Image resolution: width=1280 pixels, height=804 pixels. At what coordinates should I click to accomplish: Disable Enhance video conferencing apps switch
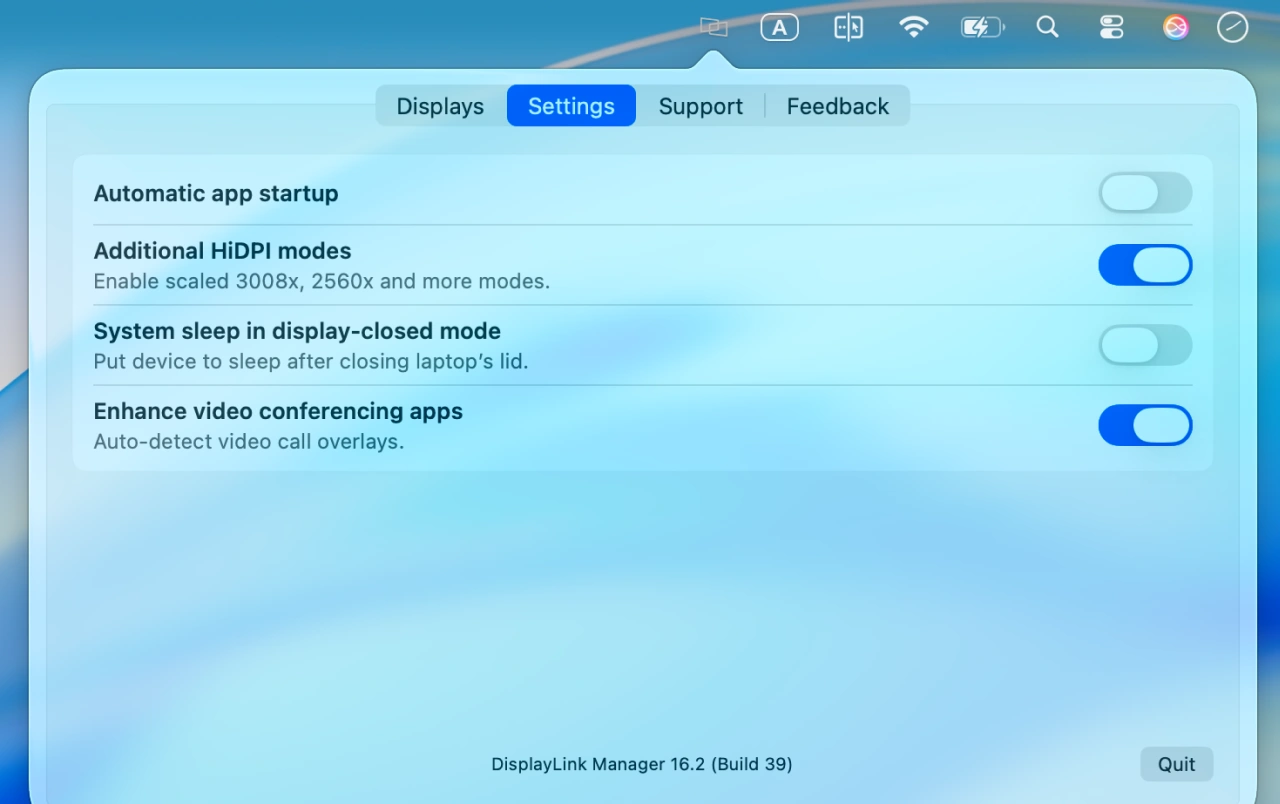point(1145,425)
